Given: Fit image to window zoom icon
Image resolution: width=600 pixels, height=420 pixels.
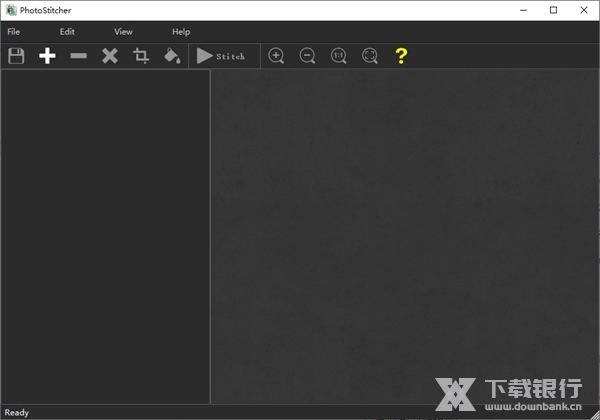Looking at the screenshot, I should click(x=370, y=56).
